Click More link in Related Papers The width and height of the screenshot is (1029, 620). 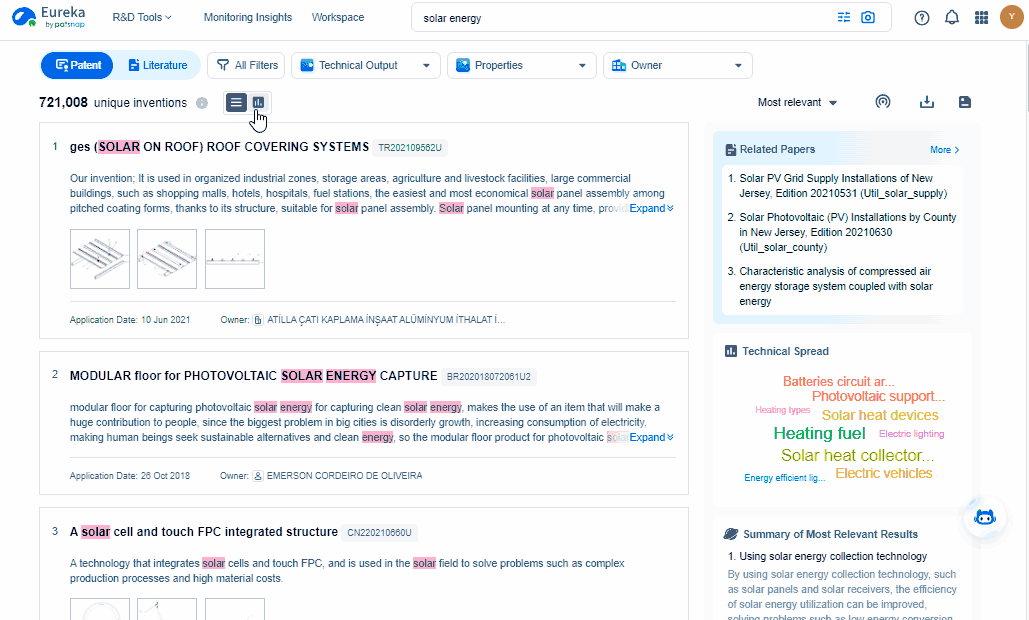click(944, 150)
